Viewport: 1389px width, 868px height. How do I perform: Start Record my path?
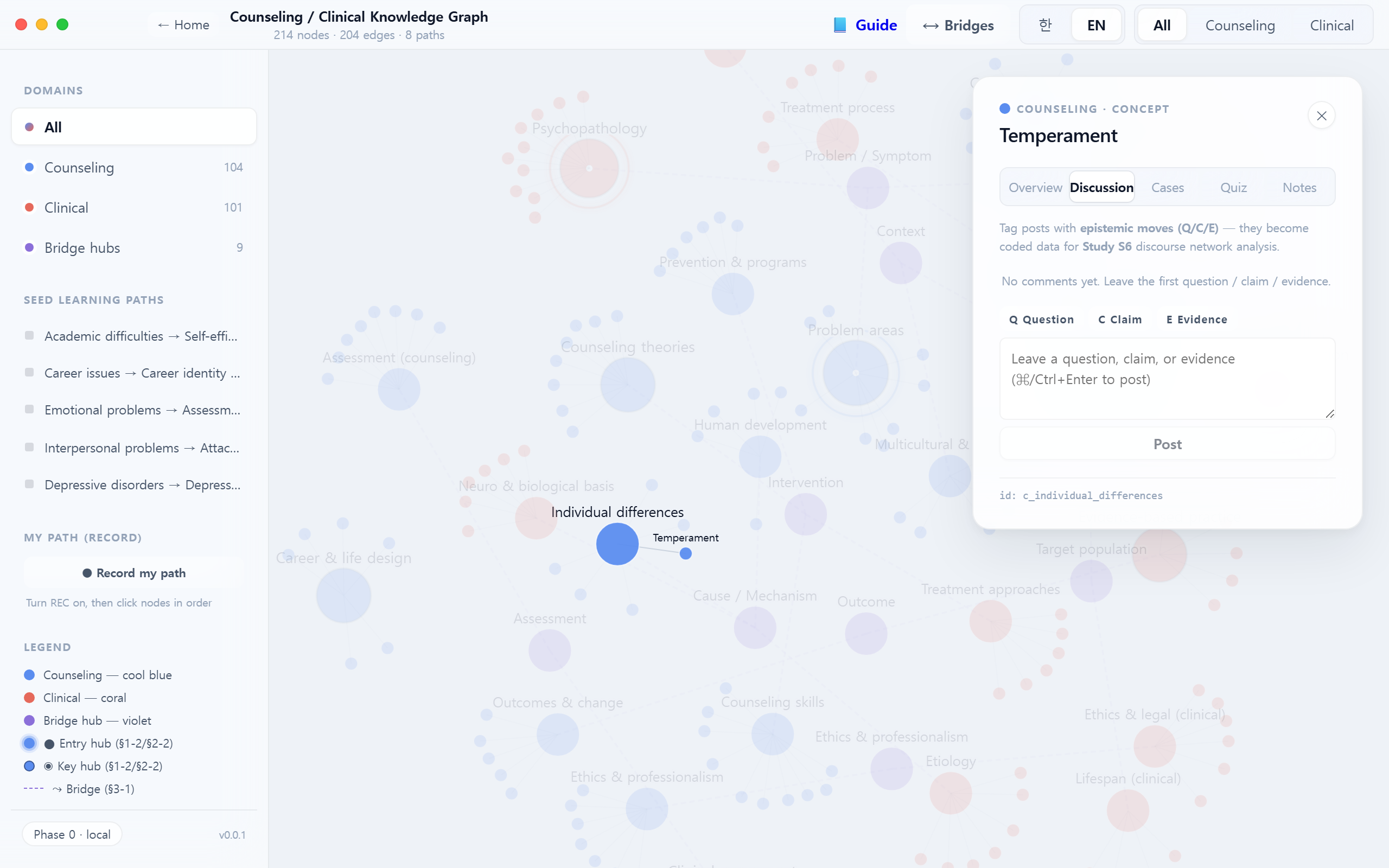coord(133,573)
